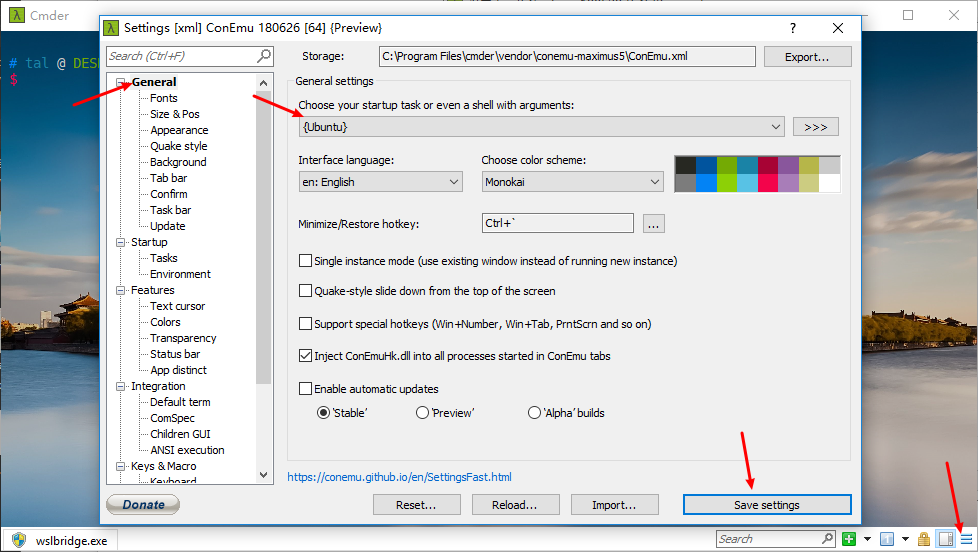The height and width of the screenshot is (552, 978).
Task: Click the bright pink-red color swatch
Action: (x=768, y=183)
